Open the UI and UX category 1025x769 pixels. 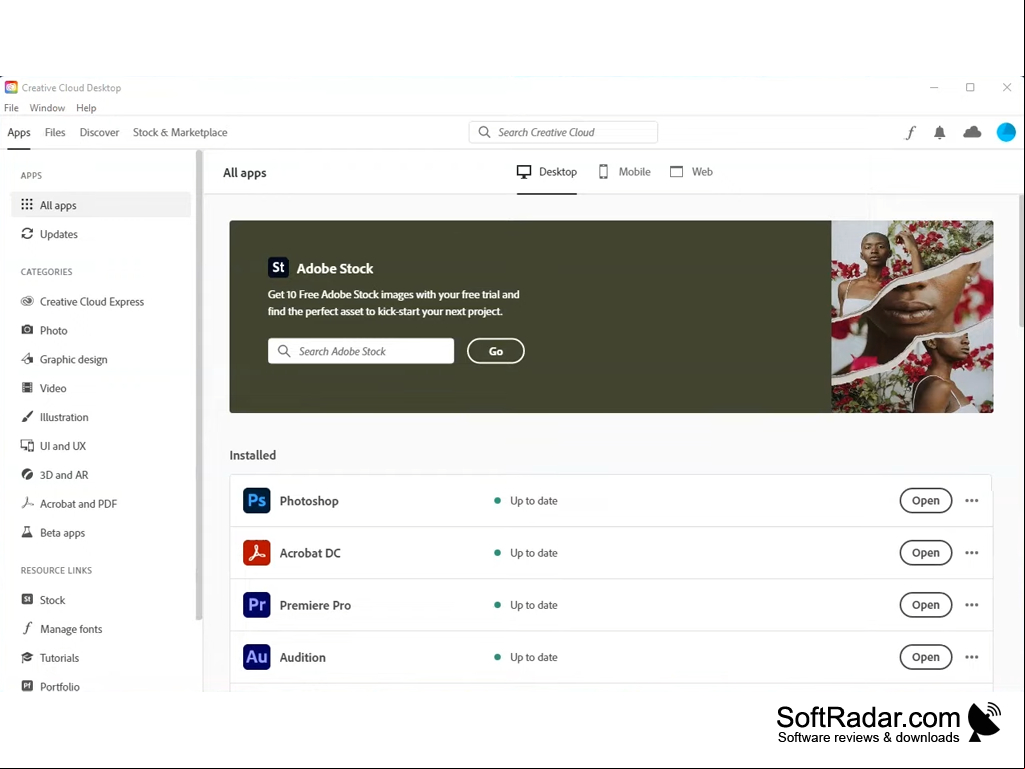[x=101, y=446]
